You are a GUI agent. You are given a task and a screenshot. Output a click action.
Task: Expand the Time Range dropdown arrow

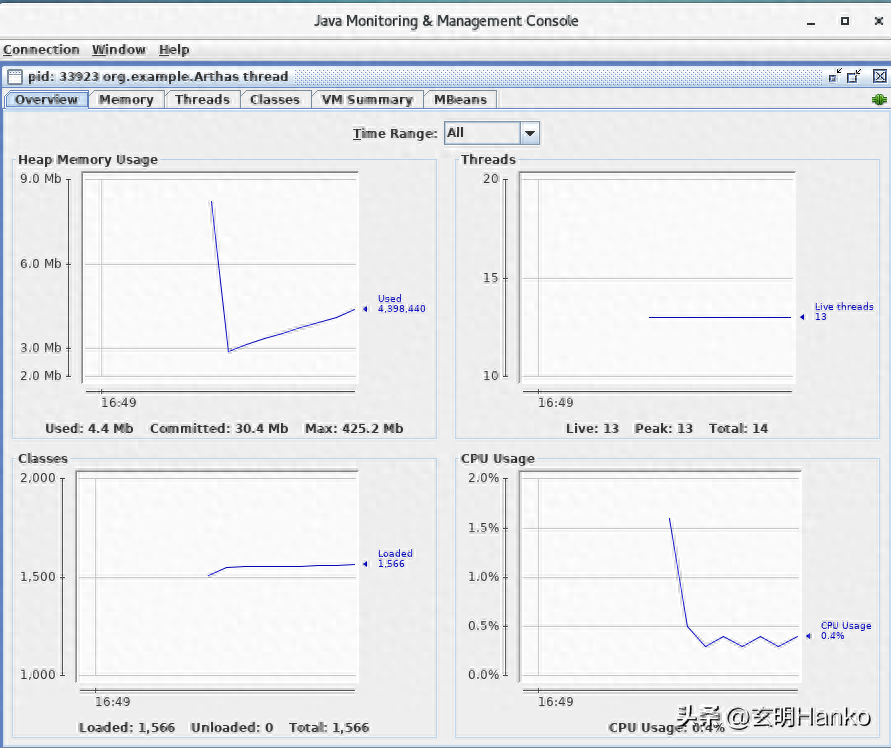click(529, 133)
